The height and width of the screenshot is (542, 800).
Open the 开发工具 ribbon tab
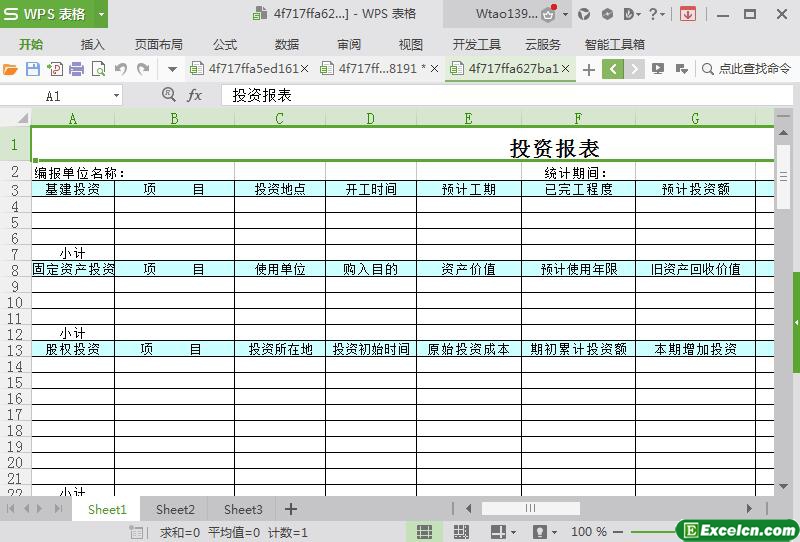pyautogui.click(x=477, y=44)
